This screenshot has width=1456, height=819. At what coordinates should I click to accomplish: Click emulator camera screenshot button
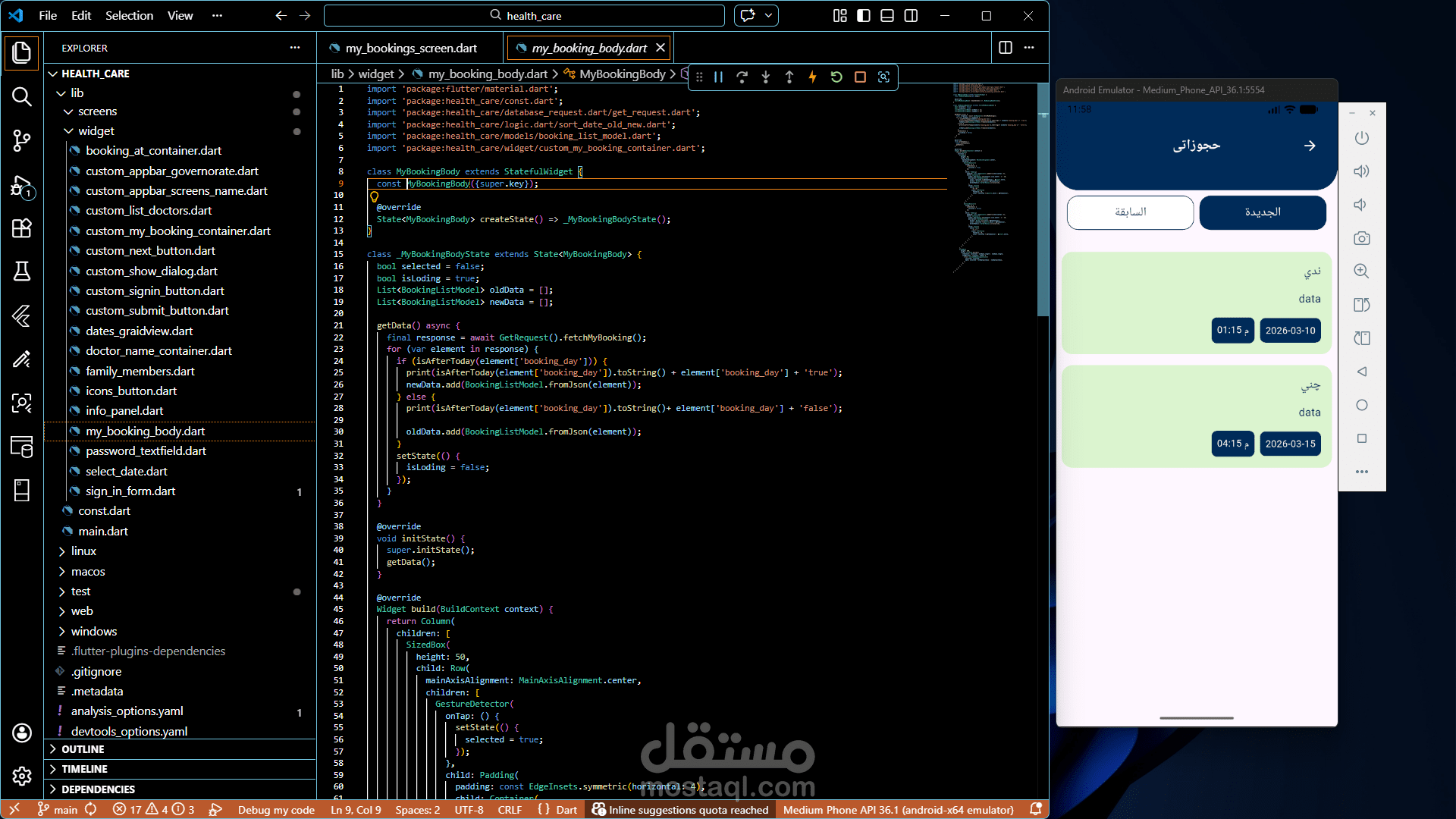1362,238
